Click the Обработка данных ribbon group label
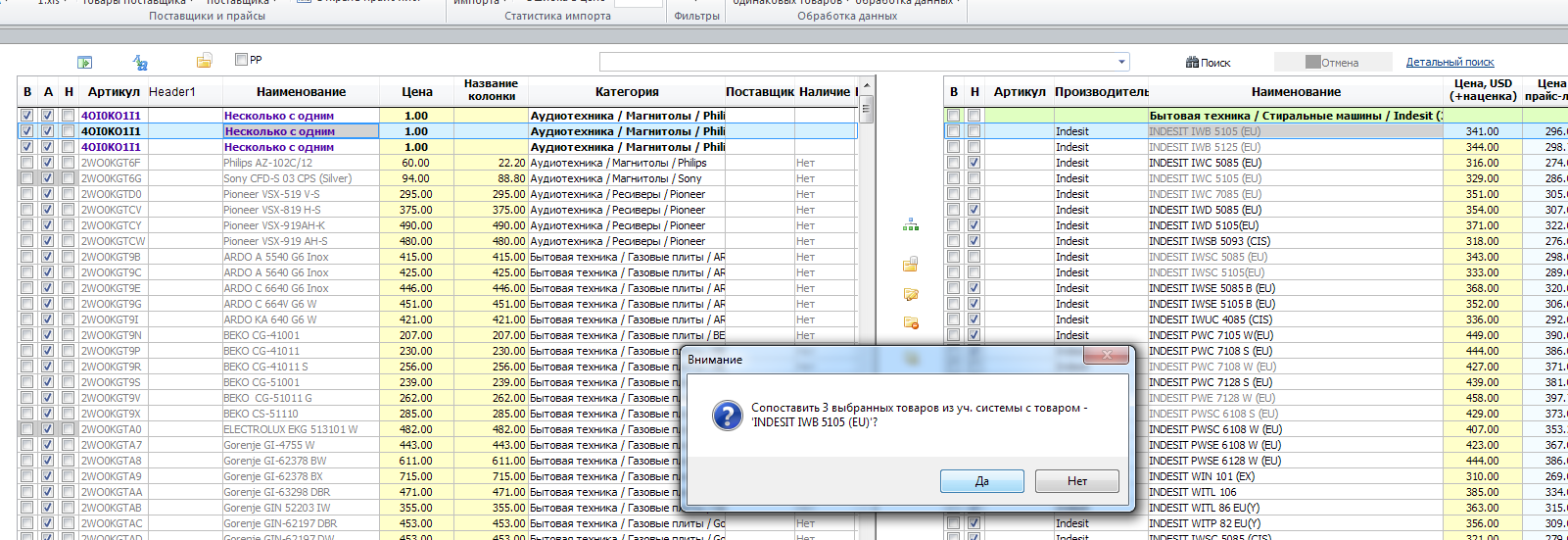This screenshot has width=1568, height=540. (x=847, y=16)
